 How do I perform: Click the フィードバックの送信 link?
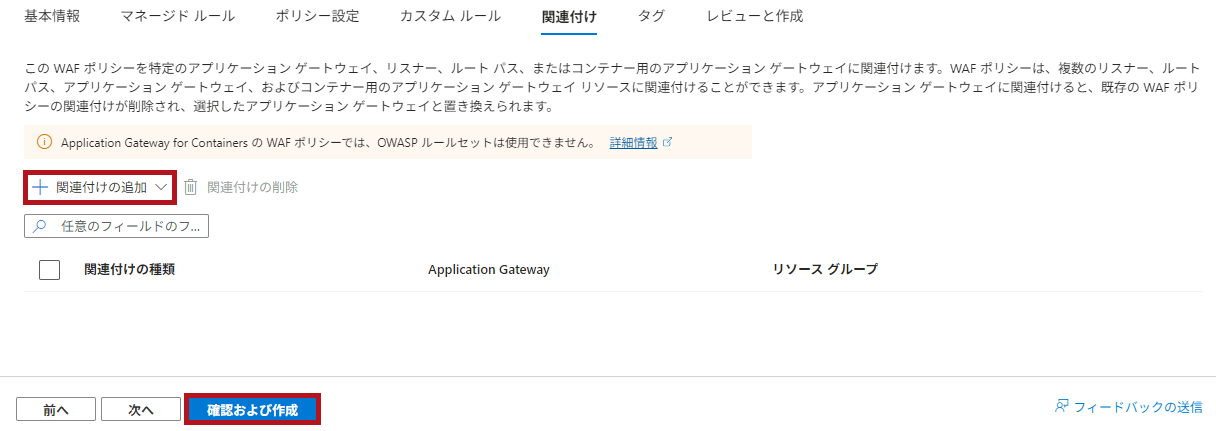point(1138,407)
